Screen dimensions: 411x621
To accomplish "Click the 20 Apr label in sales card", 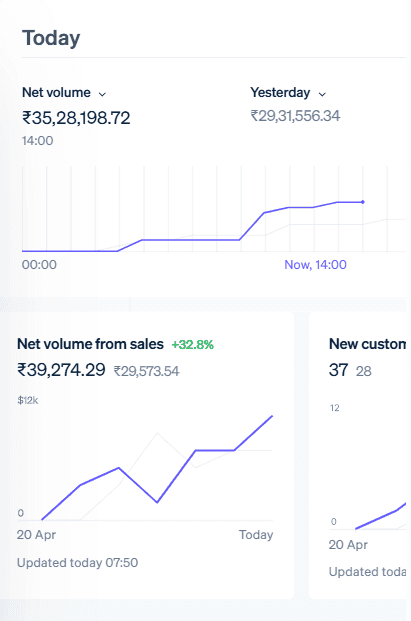I will click(x=36, y=535).
